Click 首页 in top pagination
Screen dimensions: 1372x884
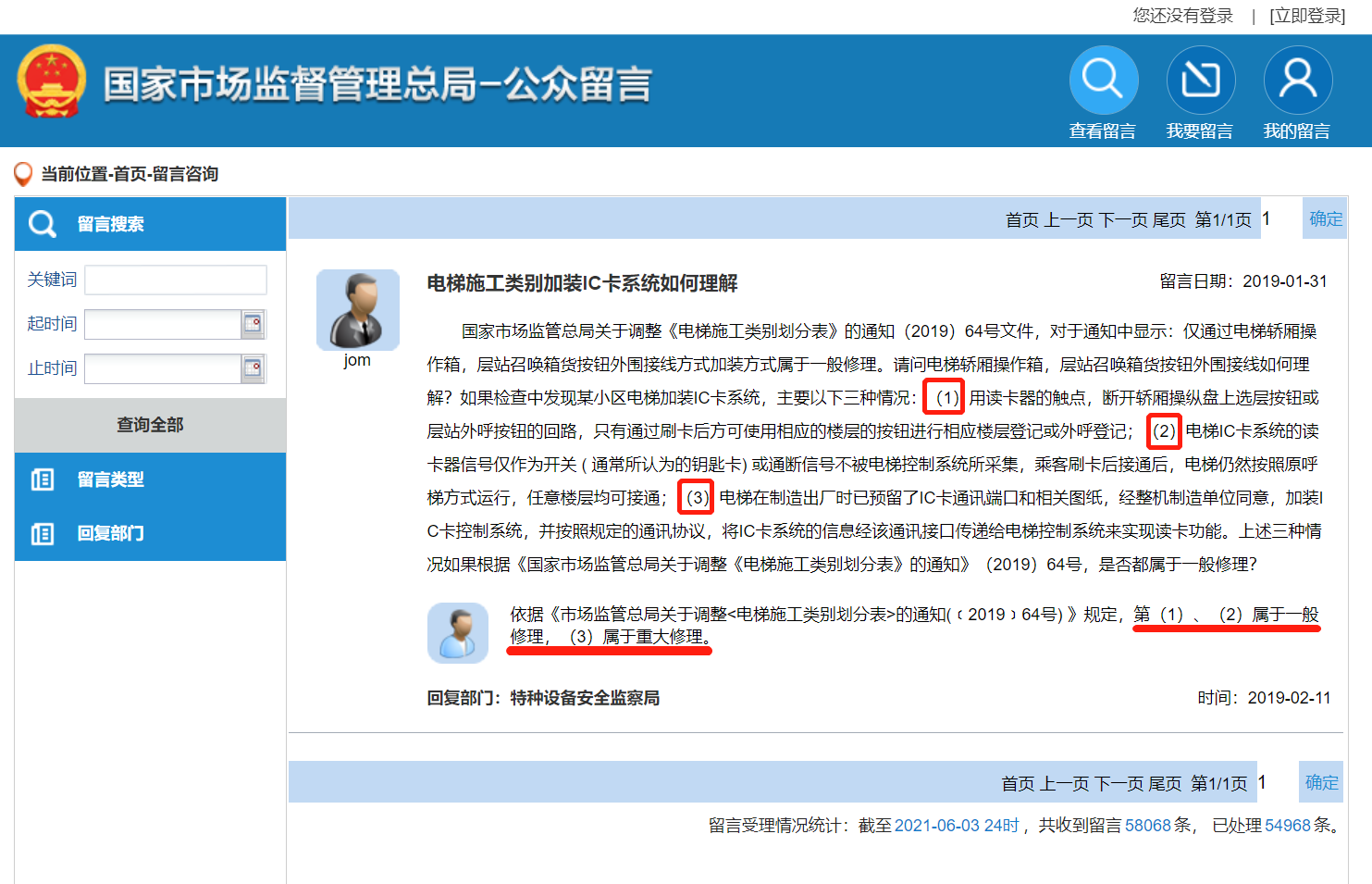coord(1021,220)
